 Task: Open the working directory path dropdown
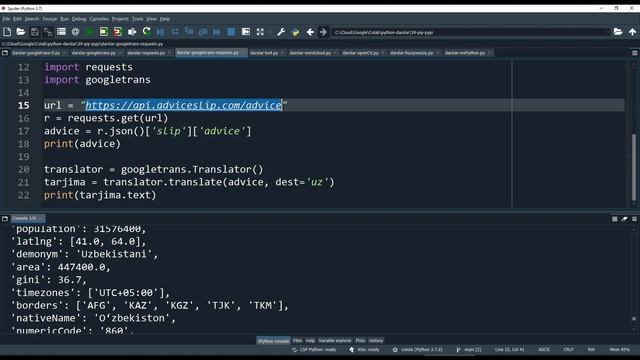click(x=608, y=32)
